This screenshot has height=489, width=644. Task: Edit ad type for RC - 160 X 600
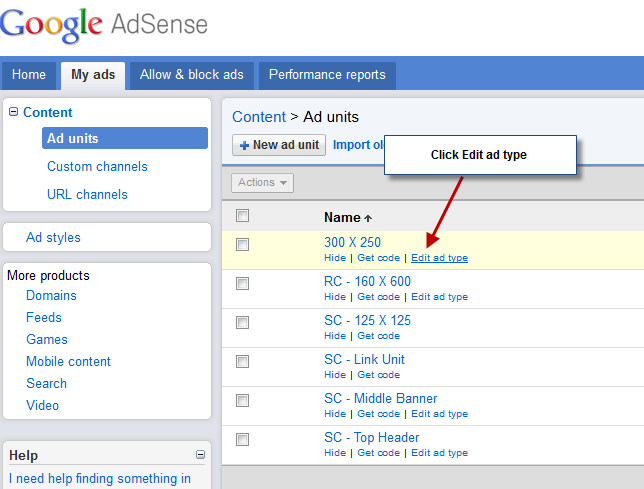[439, 297]
